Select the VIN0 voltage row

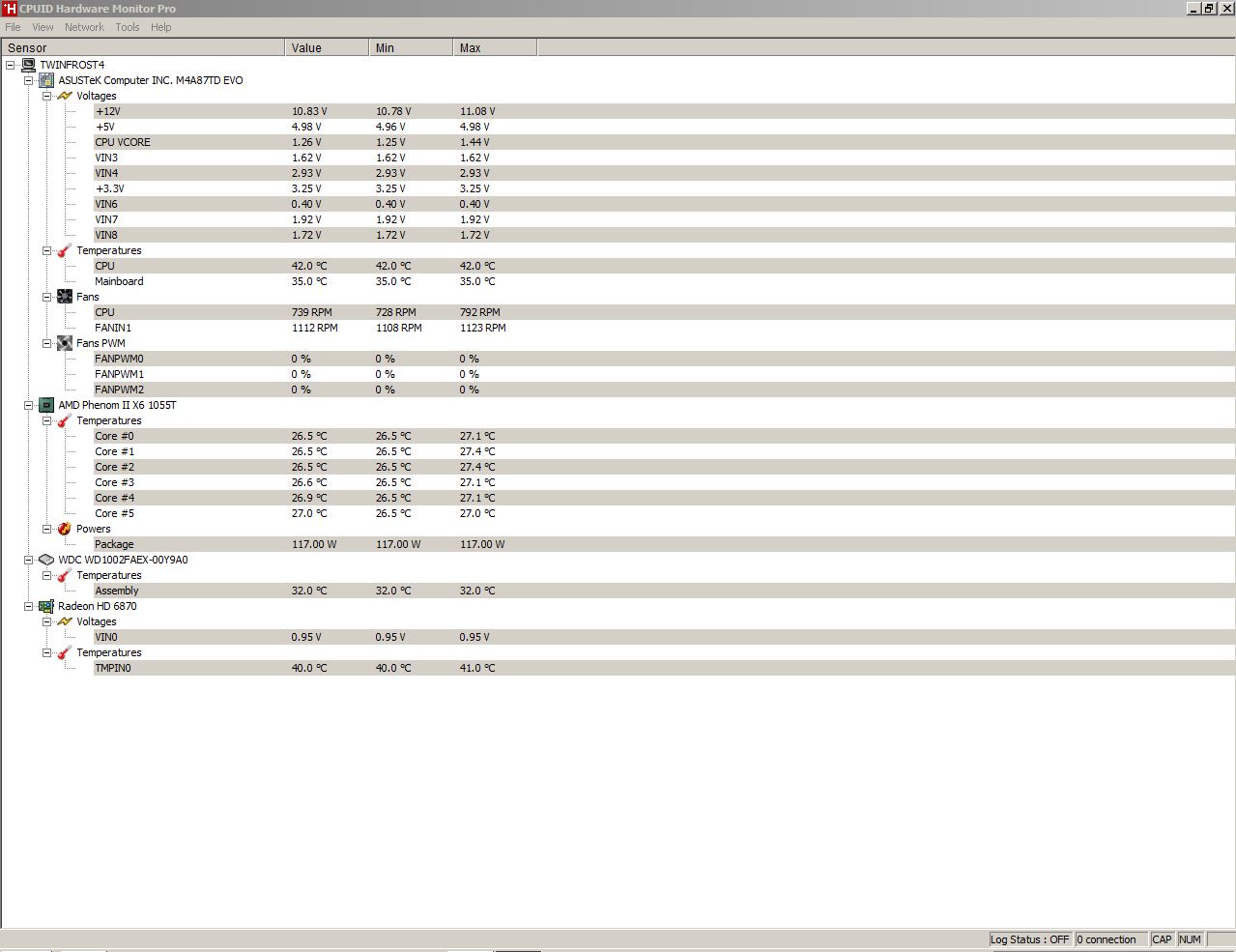click(664, 637)
